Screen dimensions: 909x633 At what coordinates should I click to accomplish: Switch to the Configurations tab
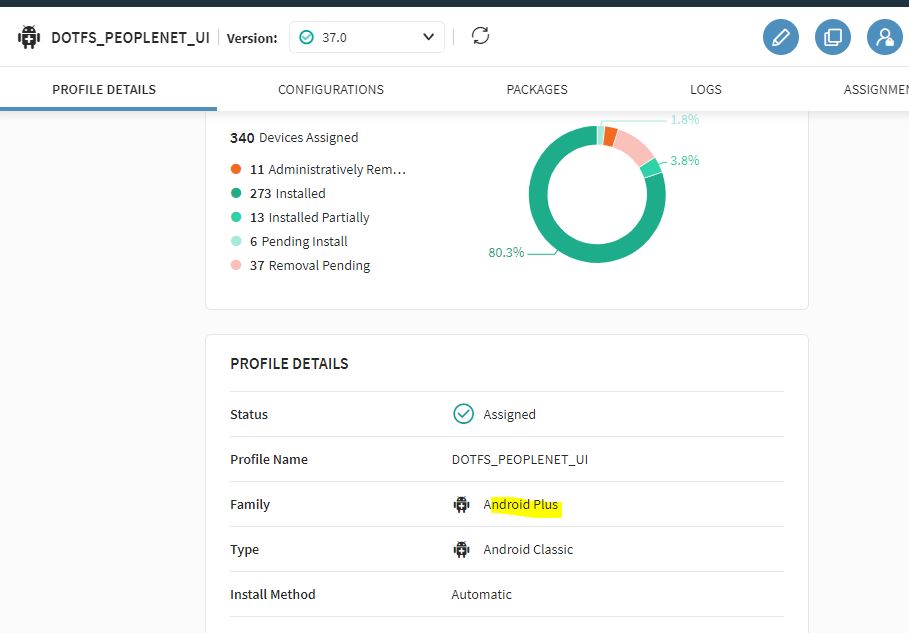[331, 90]
